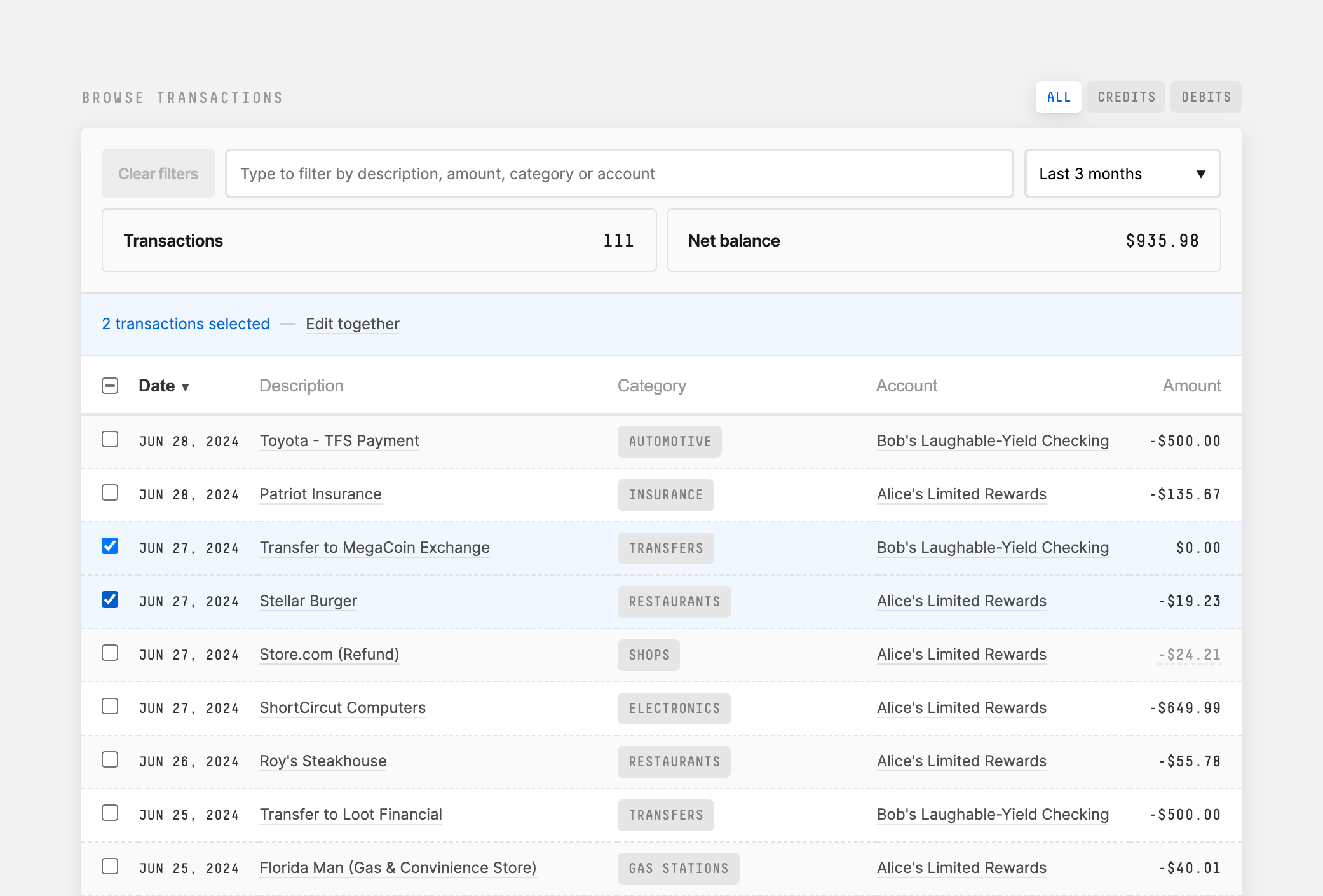The image size is (1323, 896).
Task: Click the Account column header
Action: pyautogui.click(x=907, y=386)
